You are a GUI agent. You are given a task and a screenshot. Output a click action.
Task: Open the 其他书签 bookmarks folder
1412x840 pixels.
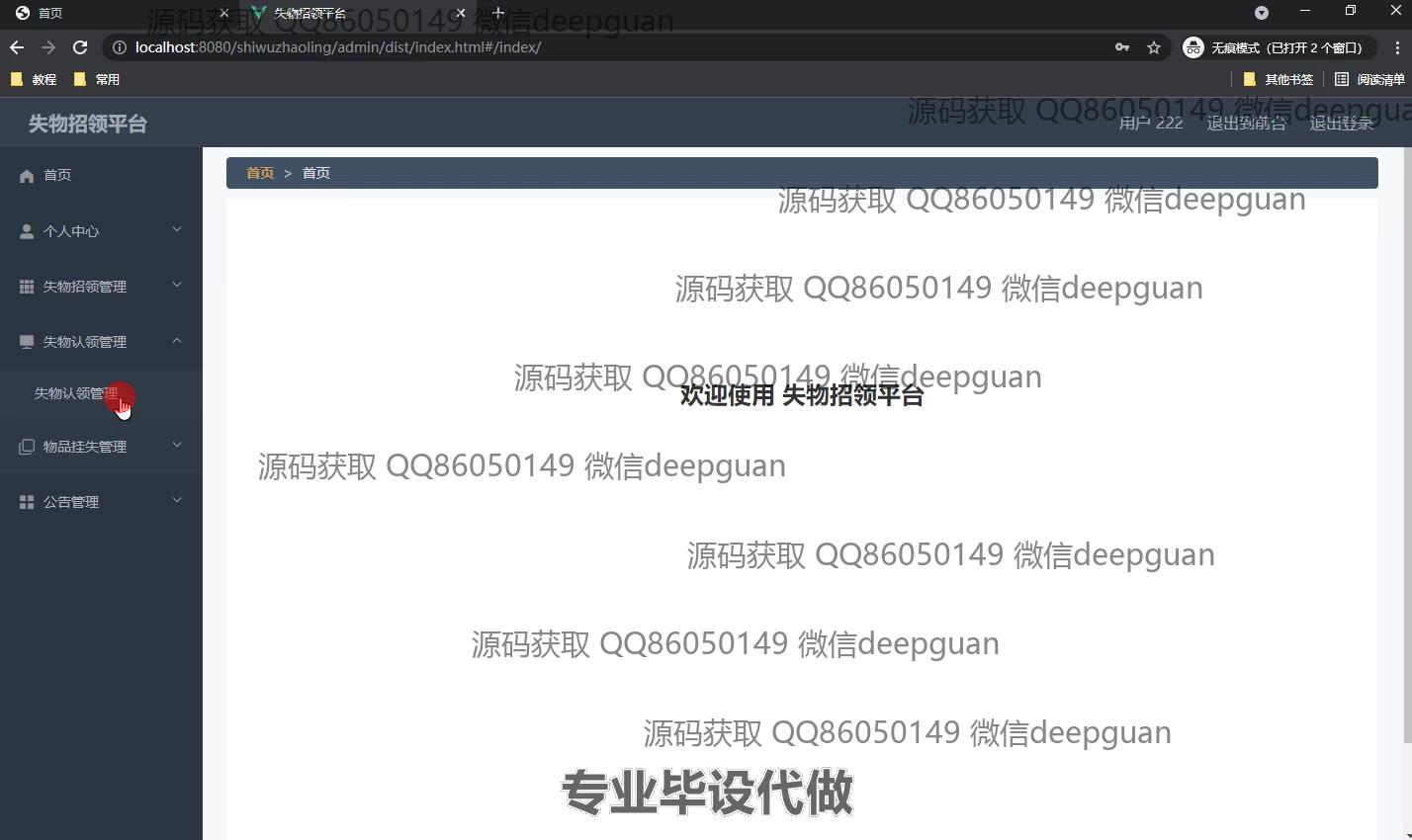(x=1279, y=79)
